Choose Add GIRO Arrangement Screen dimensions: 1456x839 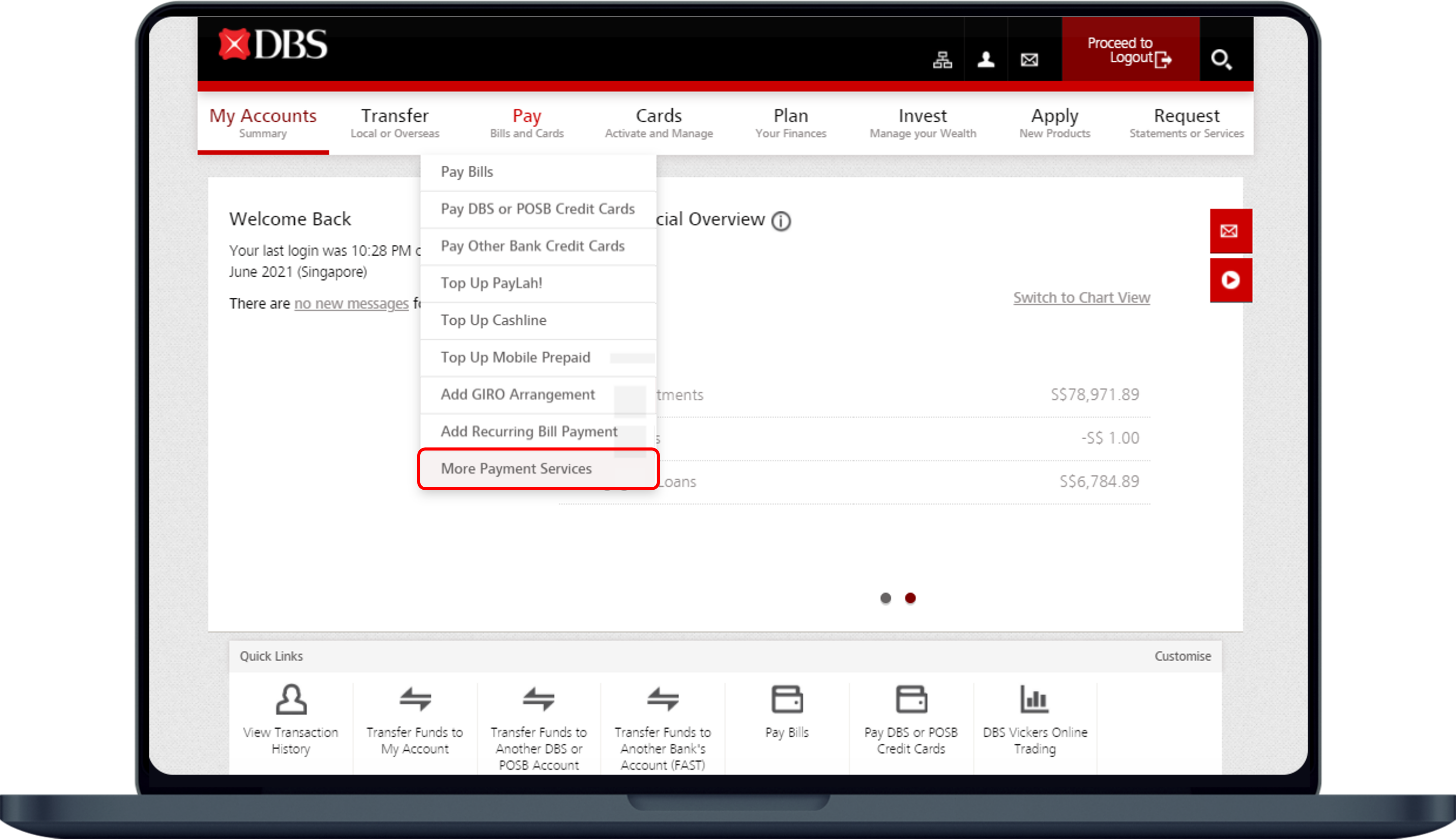538,395
